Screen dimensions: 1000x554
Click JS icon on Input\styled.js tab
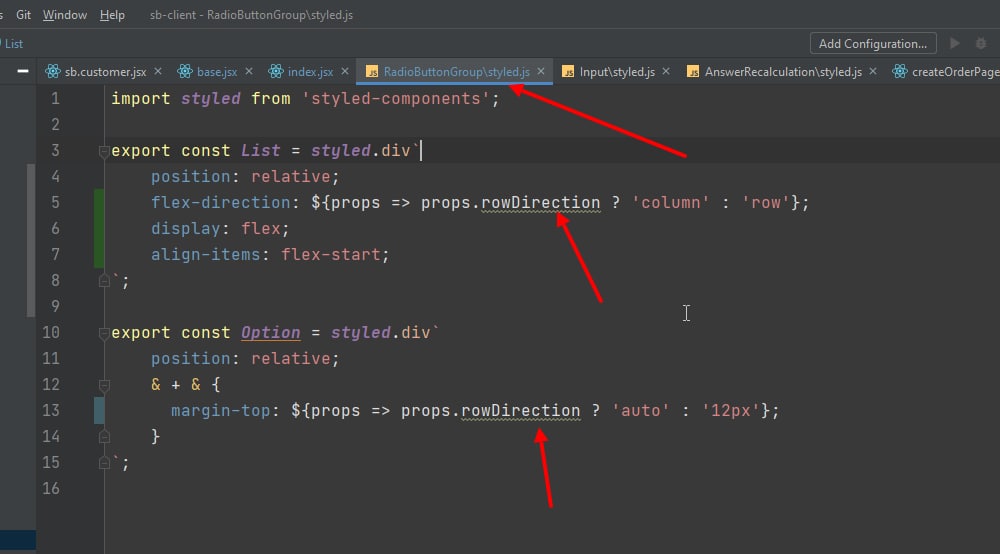coord(568,72)
